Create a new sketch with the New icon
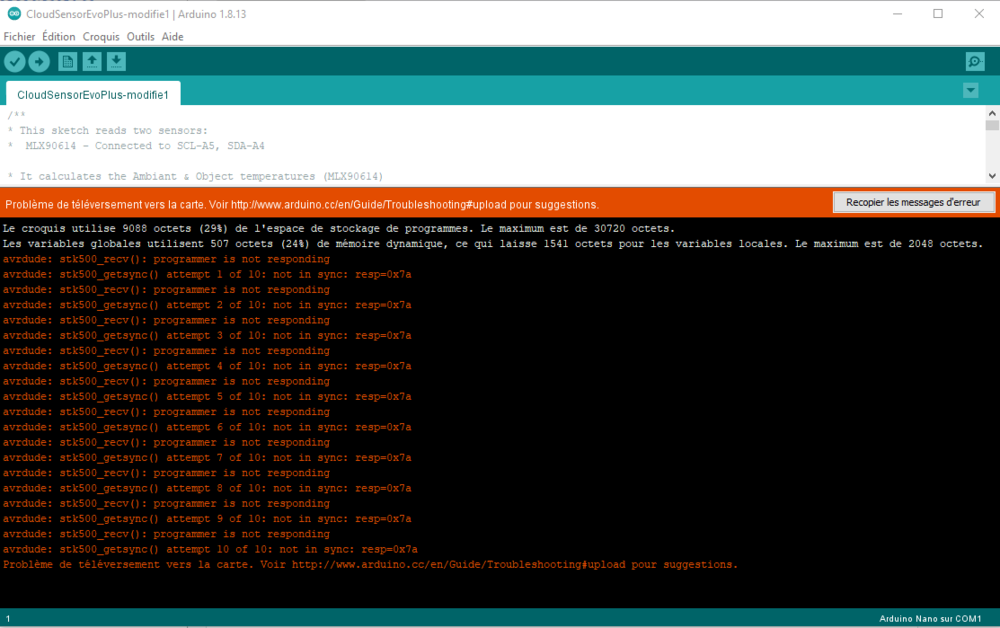Viewport: 1000px width, 628px height. point(67,61)
